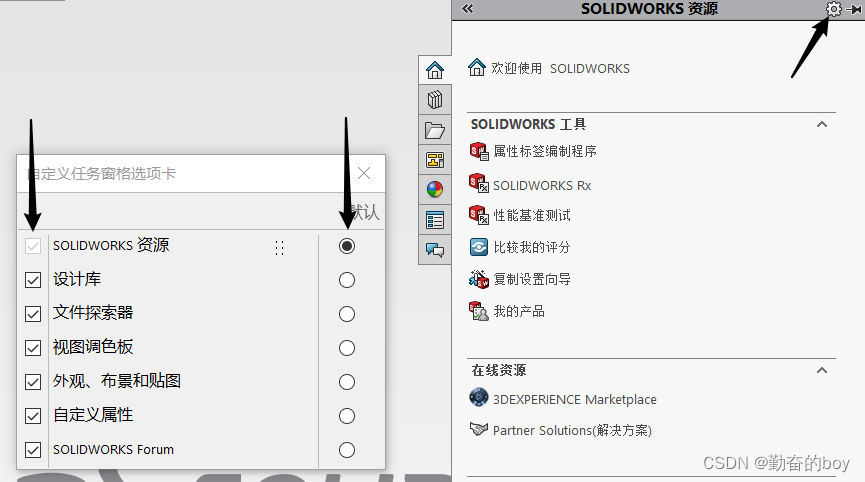The height and width of the screenshot is (482, 865).
Task: Uncheck the 视图调色板 checkbox
Action: coord(33,347)
